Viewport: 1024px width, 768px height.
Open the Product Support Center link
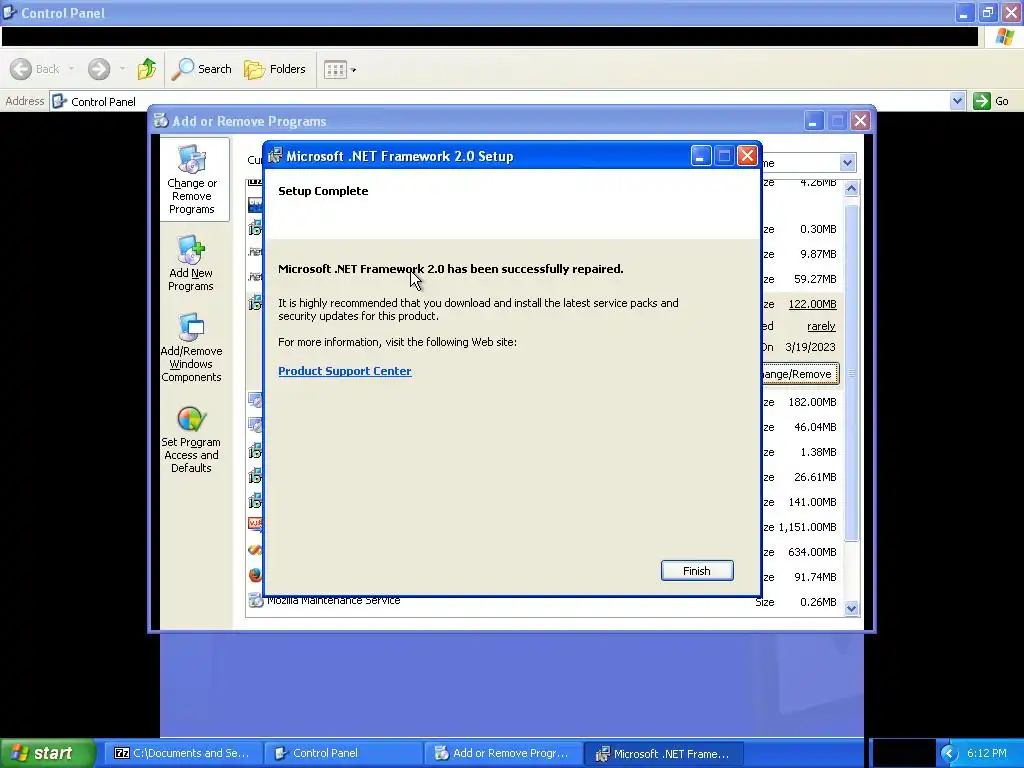345,371
